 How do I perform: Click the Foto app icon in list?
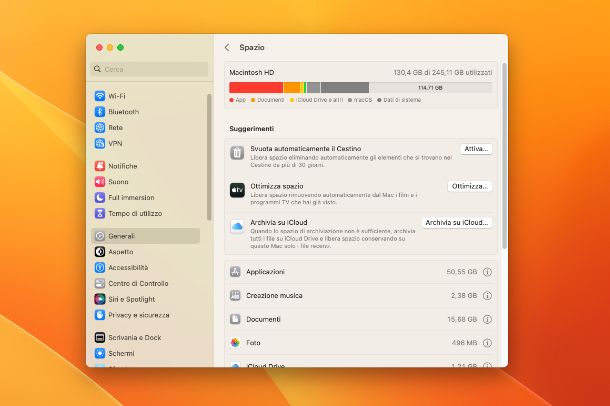point(235,343)
